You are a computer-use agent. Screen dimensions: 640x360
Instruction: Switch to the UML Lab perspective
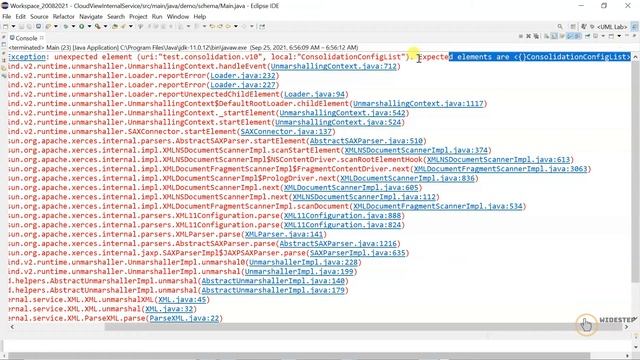(609, 27)
